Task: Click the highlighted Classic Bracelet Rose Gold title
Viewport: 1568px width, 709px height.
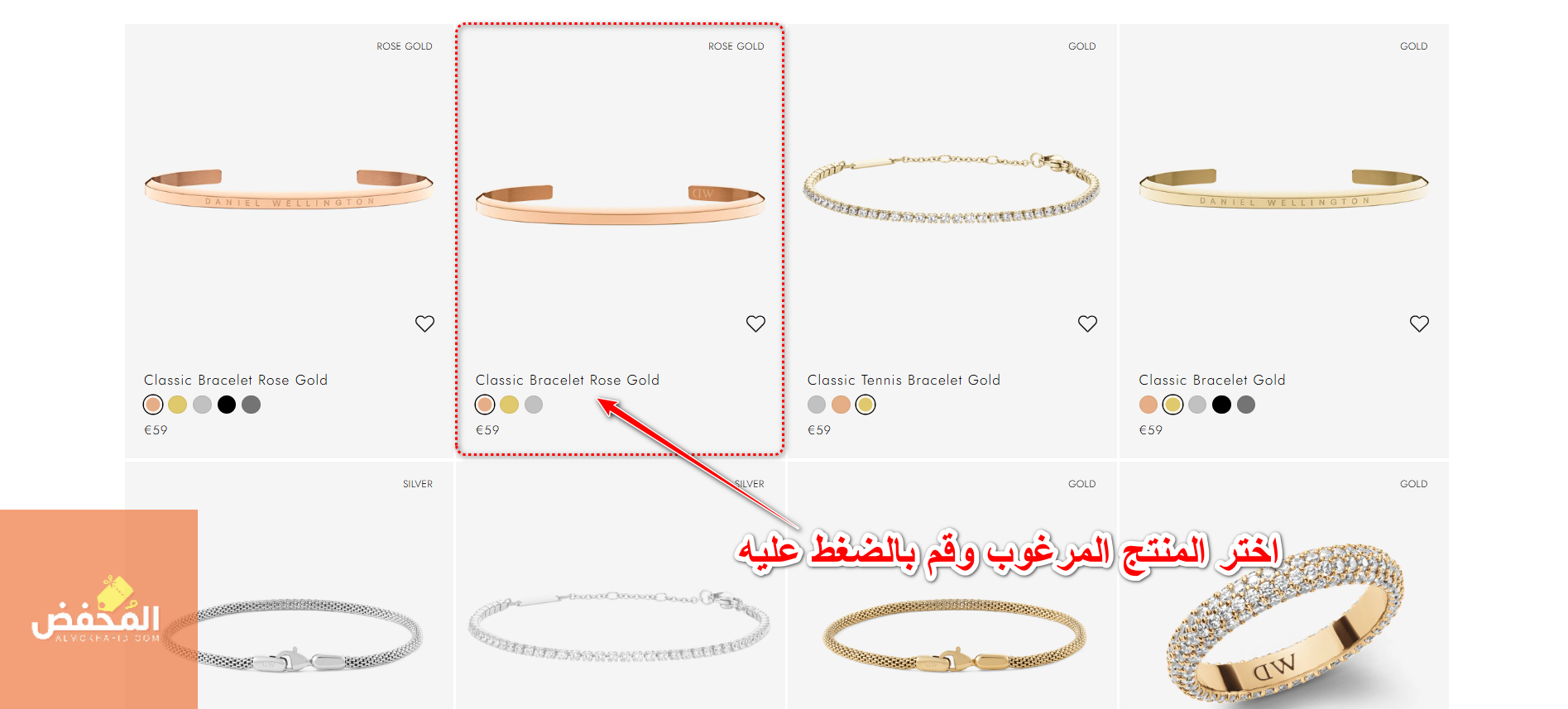Action: [568, 380]
